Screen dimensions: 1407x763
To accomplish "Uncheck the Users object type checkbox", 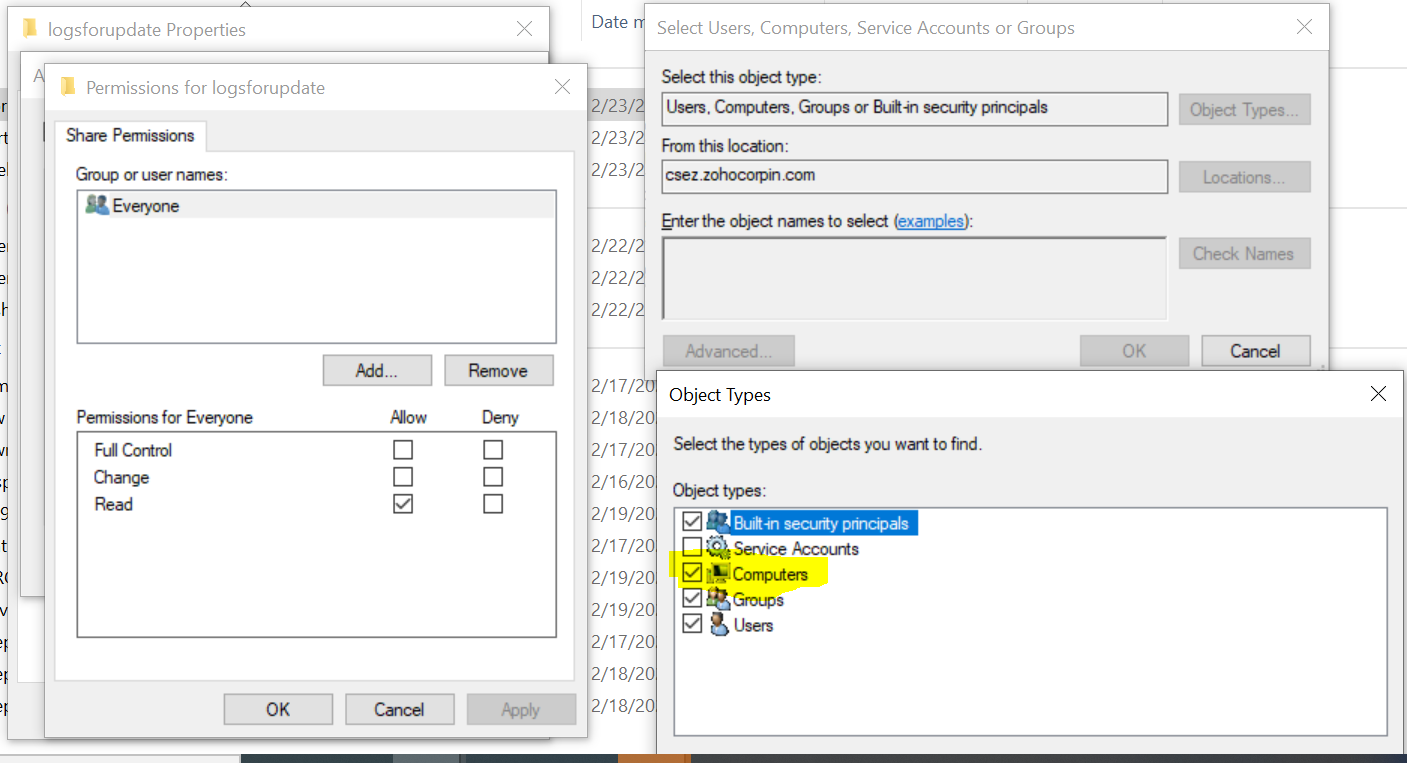I will pyautogui.click(x=692, y=625).
